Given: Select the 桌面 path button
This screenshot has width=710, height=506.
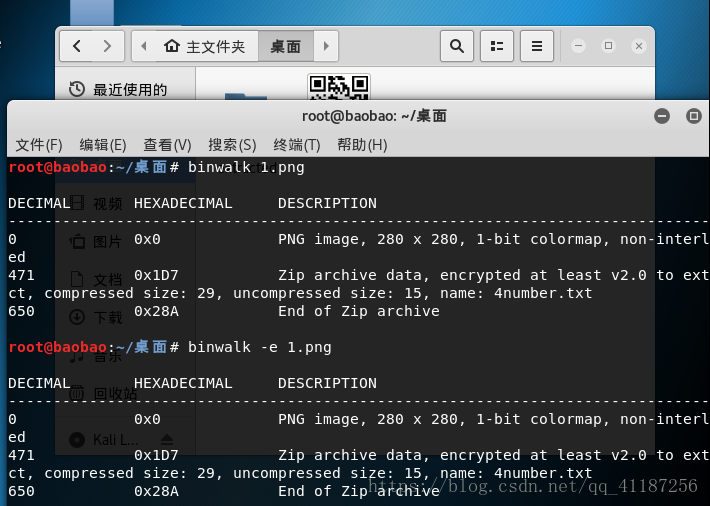Looking at the screenshot, I should [286, 46].
